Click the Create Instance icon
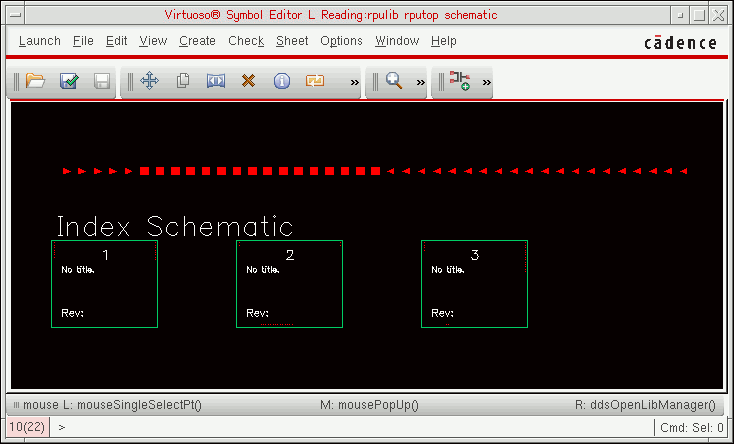The width and height of the screenshot is (734, 444). point(460,81)
